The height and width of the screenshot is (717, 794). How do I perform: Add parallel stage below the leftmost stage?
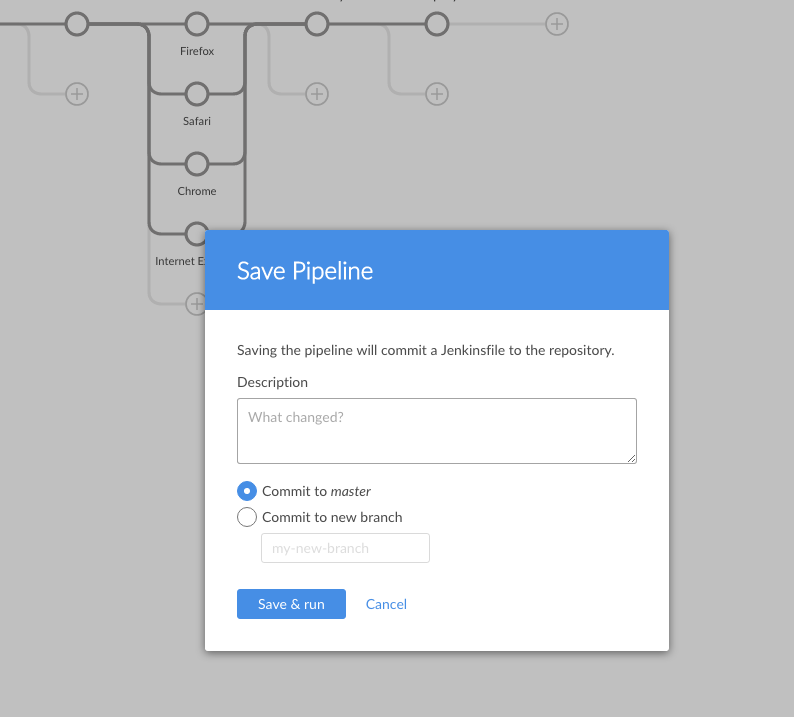(77, 94)
